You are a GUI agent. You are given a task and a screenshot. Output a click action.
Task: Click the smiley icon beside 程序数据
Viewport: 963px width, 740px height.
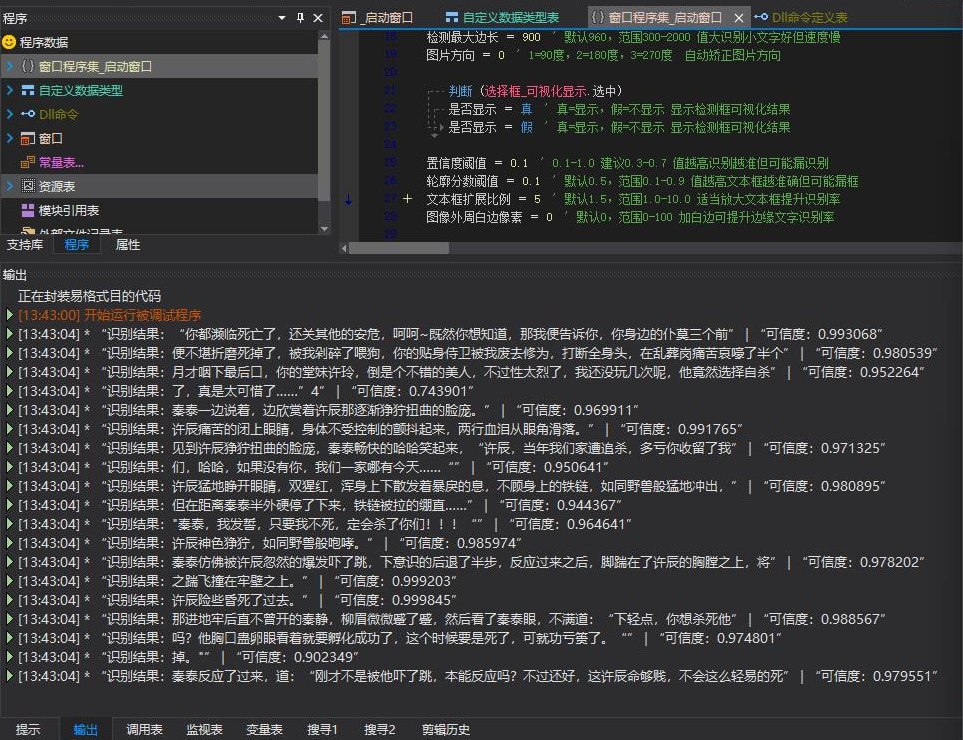point(9,42)
